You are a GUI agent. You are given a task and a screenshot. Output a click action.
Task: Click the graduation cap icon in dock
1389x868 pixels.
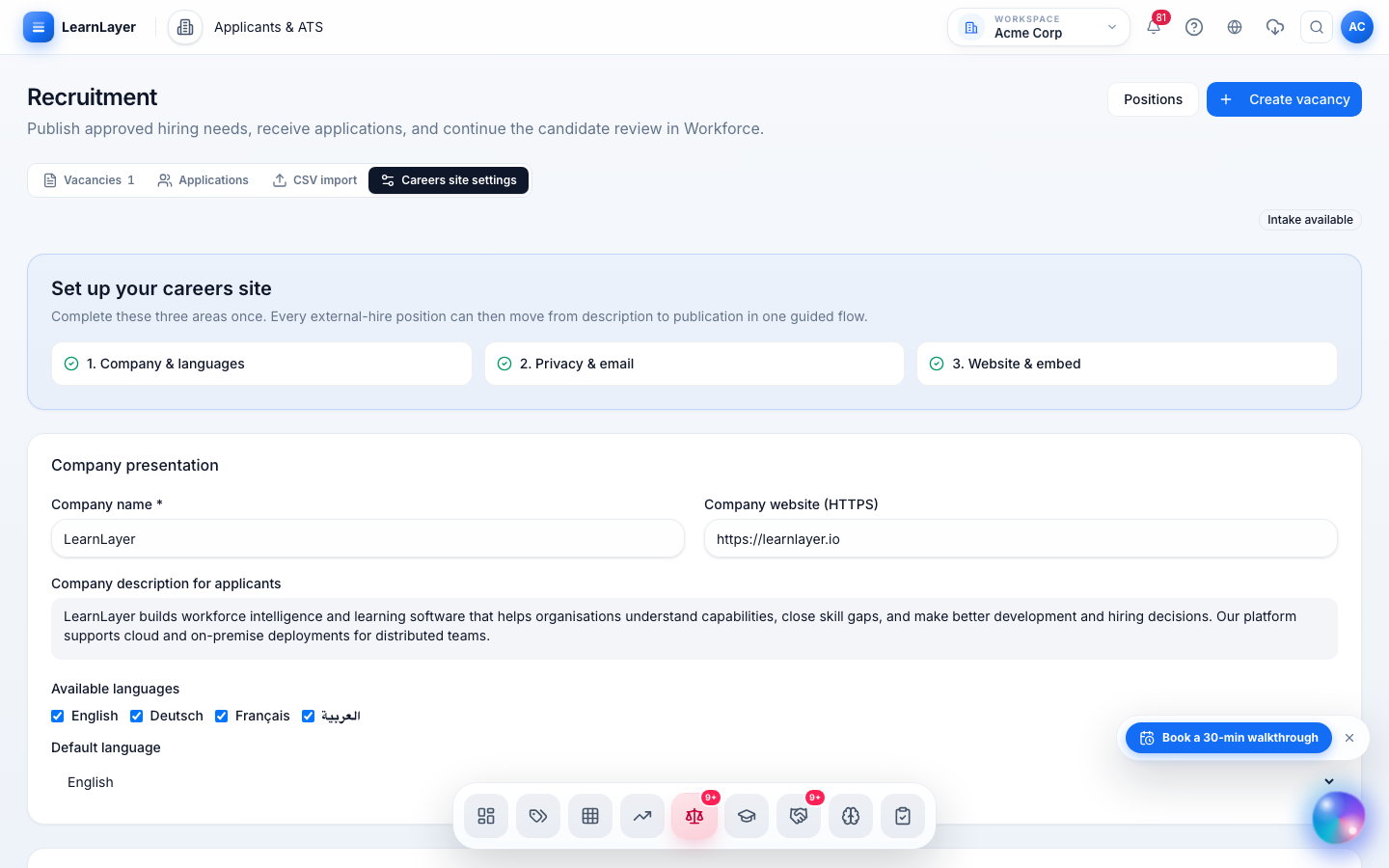click(x=747, y=816)
